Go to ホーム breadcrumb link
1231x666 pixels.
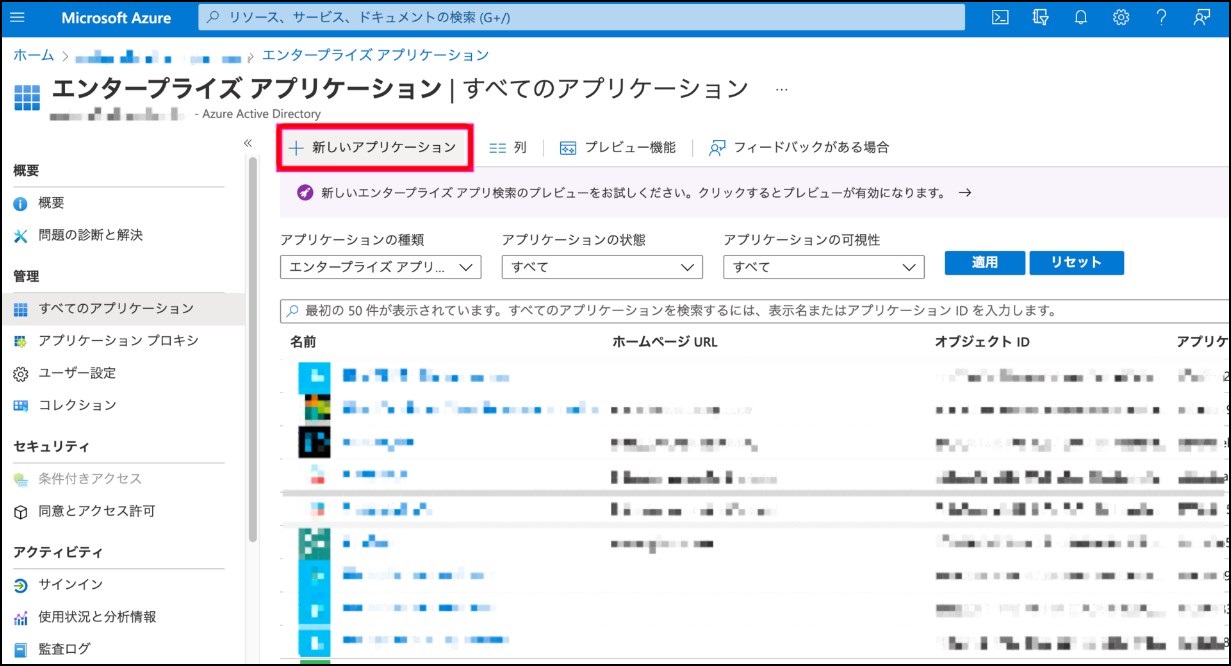(x=34, y=55)
